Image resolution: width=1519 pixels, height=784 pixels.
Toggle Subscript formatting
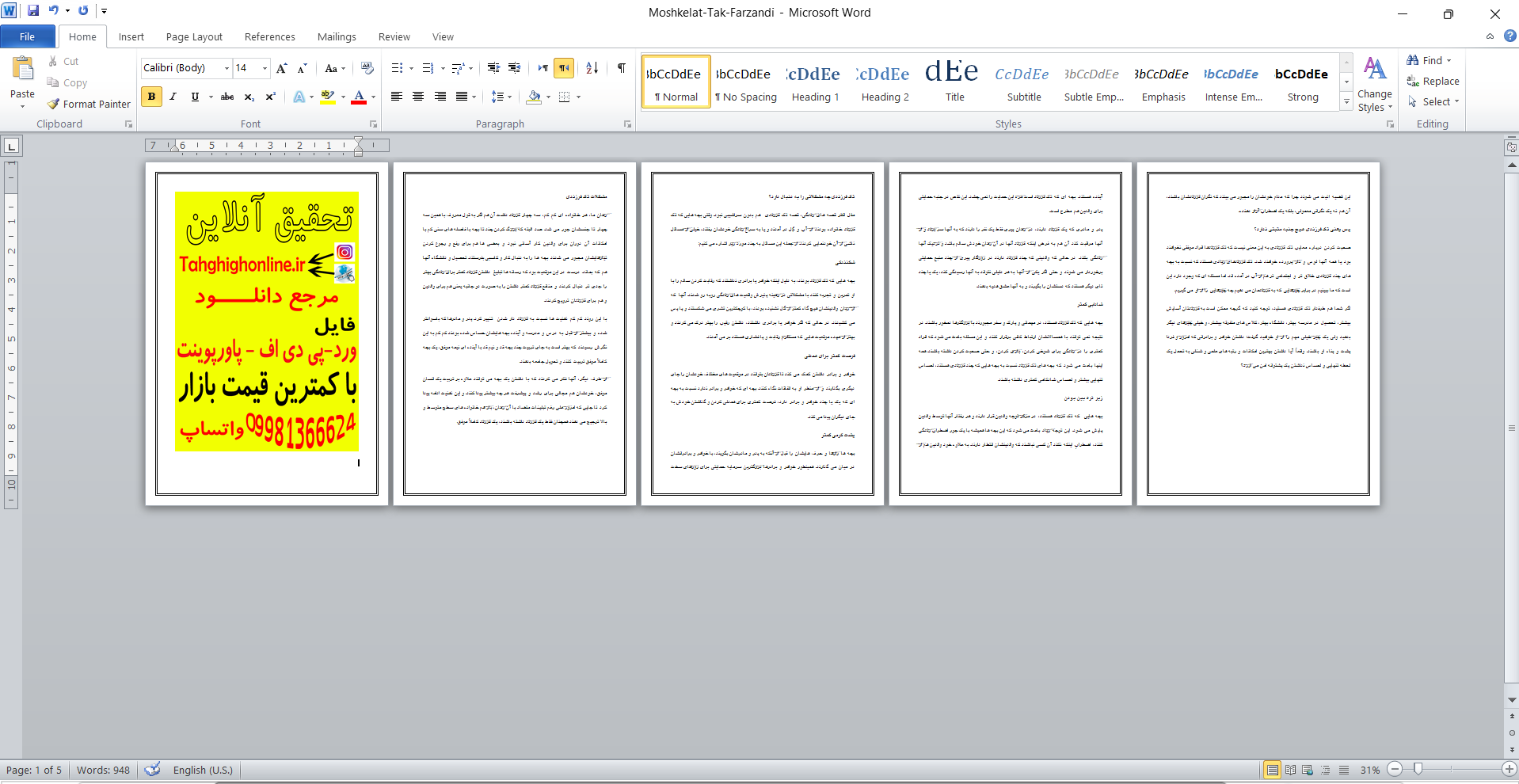coord(249,97)
